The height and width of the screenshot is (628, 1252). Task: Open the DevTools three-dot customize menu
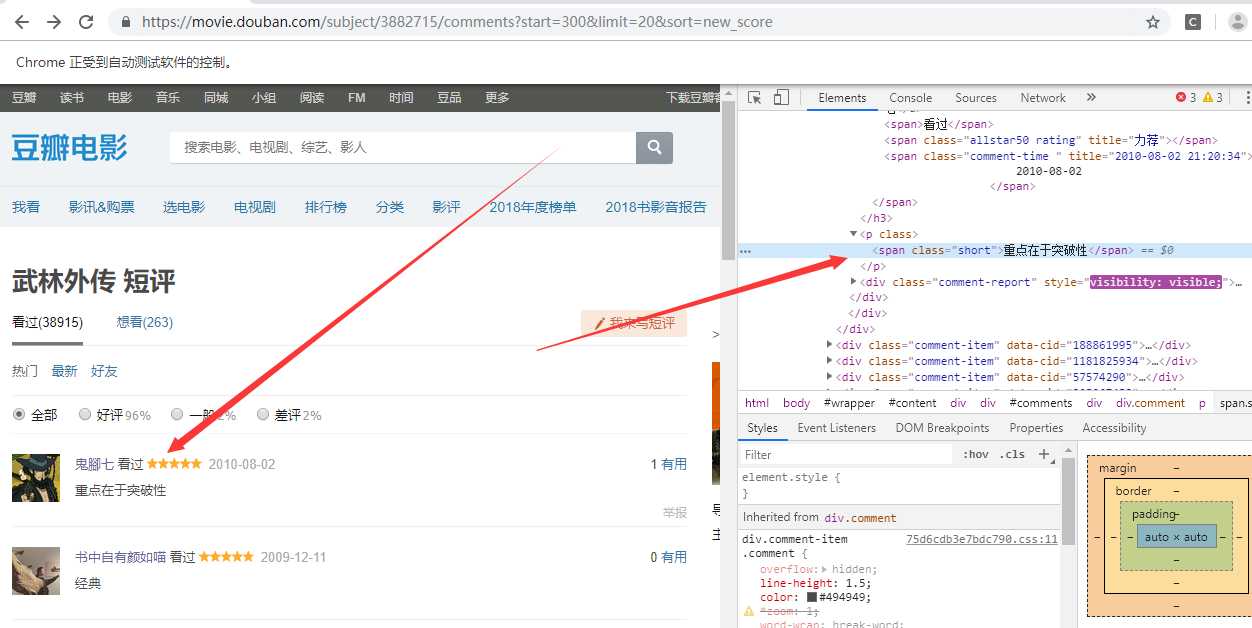[1247, 97]
